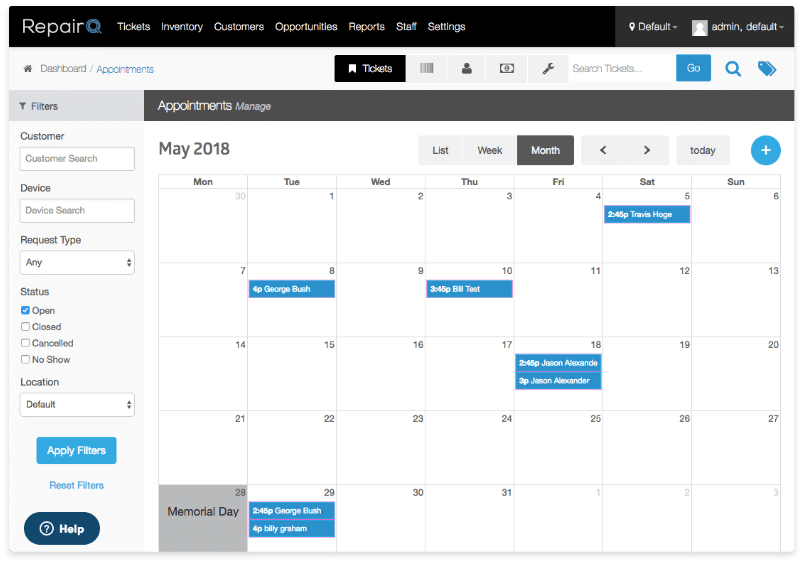Go to previous month arrow
The width and height of the screenshot is (804, 564).
click(603, 150)
